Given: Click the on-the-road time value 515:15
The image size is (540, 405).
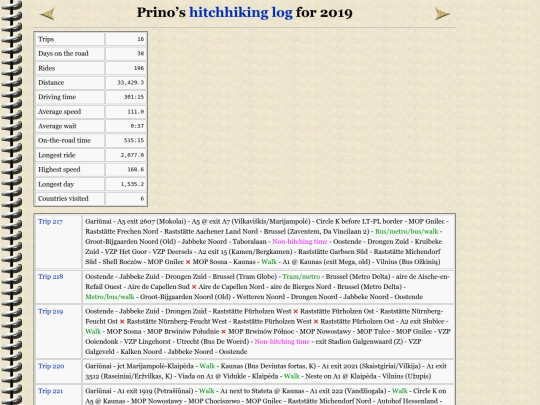Looking at the screenshot, I should (x=134, y=141).
